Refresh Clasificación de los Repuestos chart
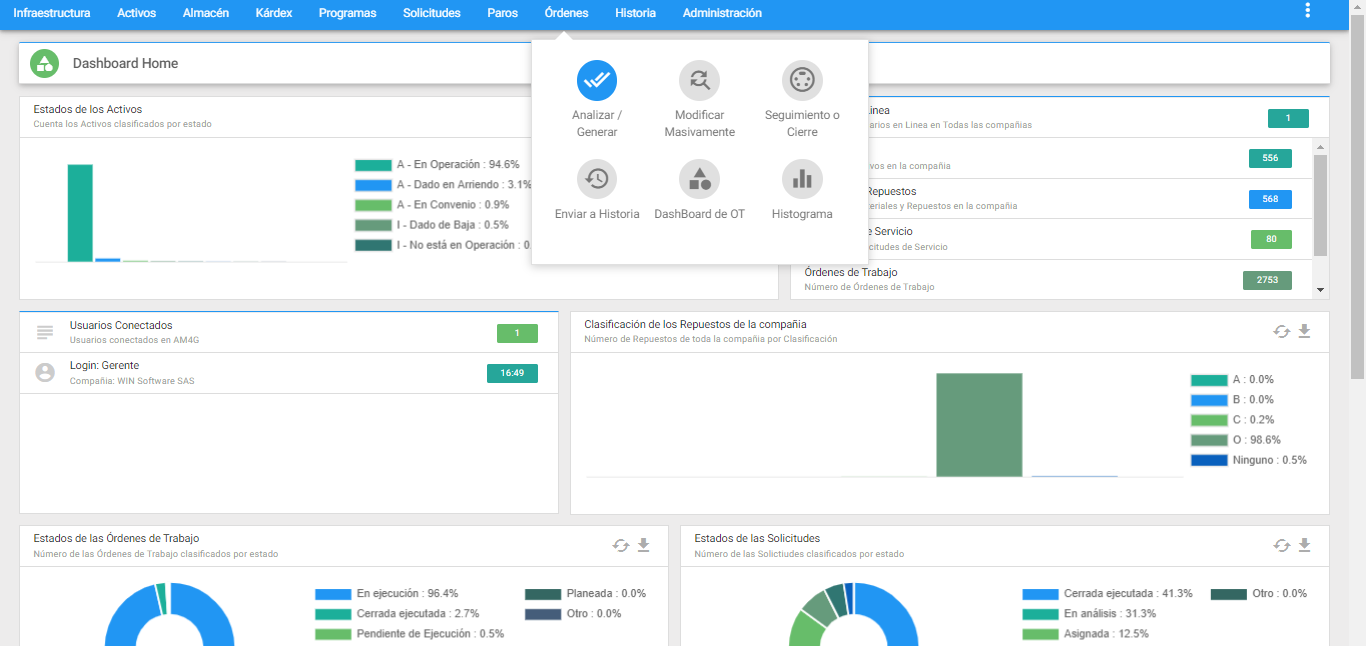This screenshot has width=1366, height=646. point(1281,331)
